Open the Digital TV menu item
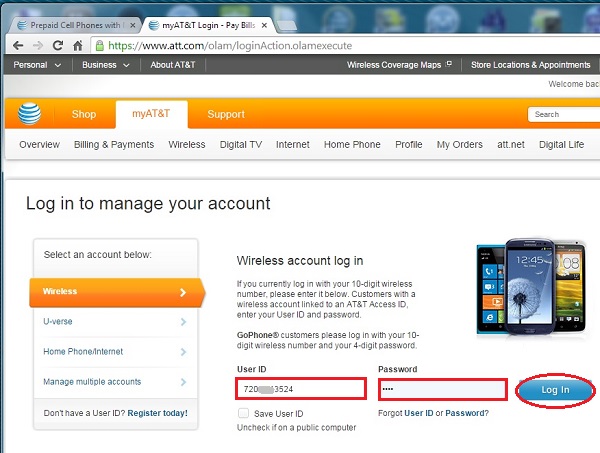Screen dimensions: 600x453 (241, 144)
